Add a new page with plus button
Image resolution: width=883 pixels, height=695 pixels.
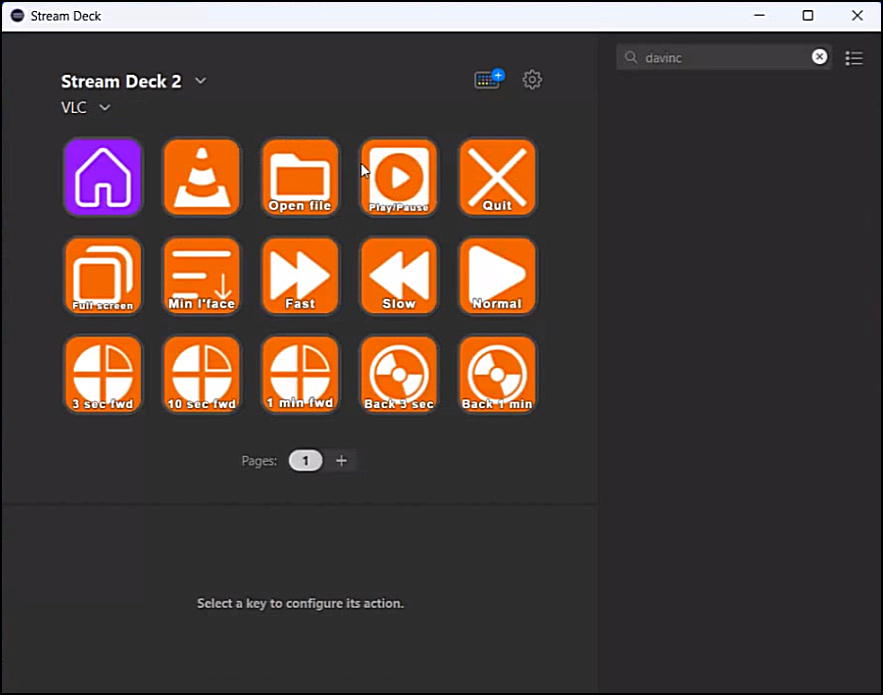click(341, 461)
